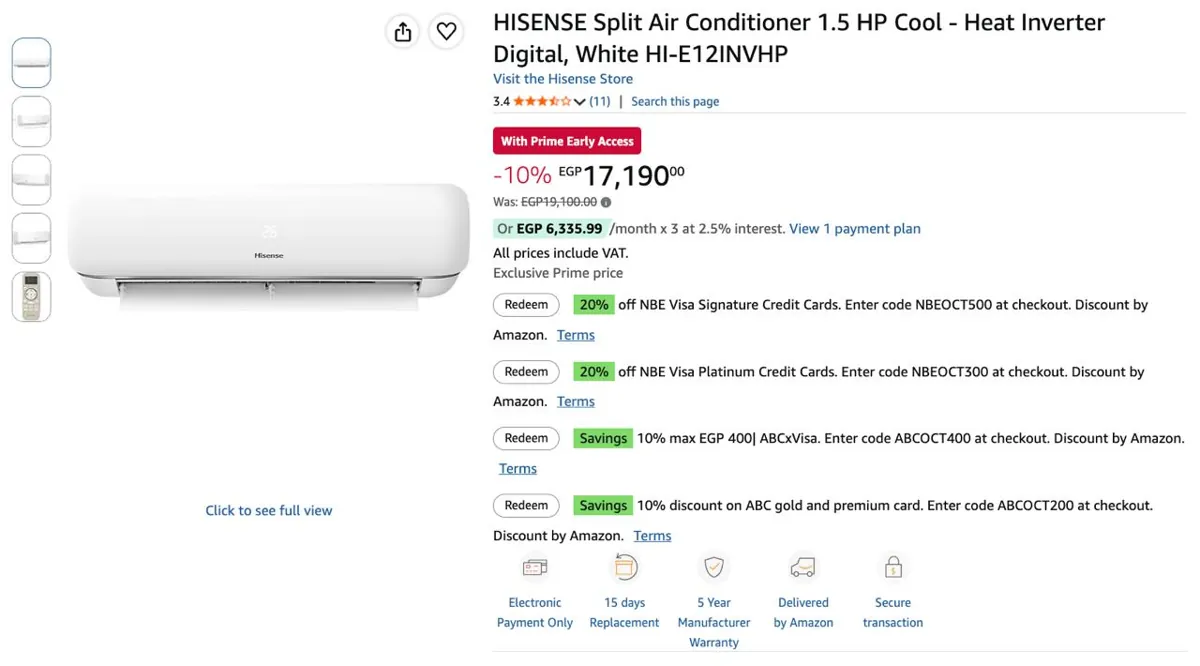Click the 5 Year Manufacturer Warranty shield icon

click(714, 568)
